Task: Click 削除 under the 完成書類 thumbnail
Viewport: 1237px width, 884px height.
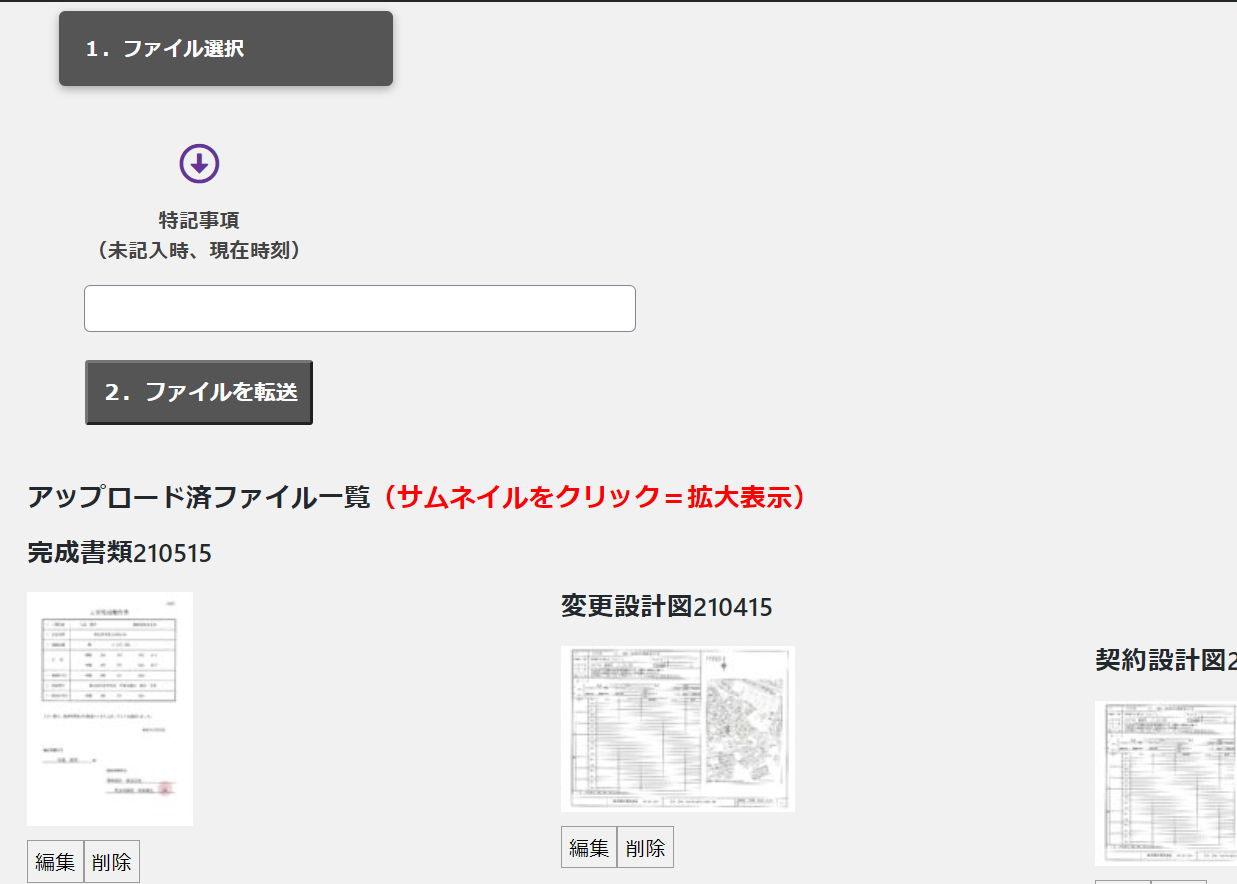Action: (112, 862)
